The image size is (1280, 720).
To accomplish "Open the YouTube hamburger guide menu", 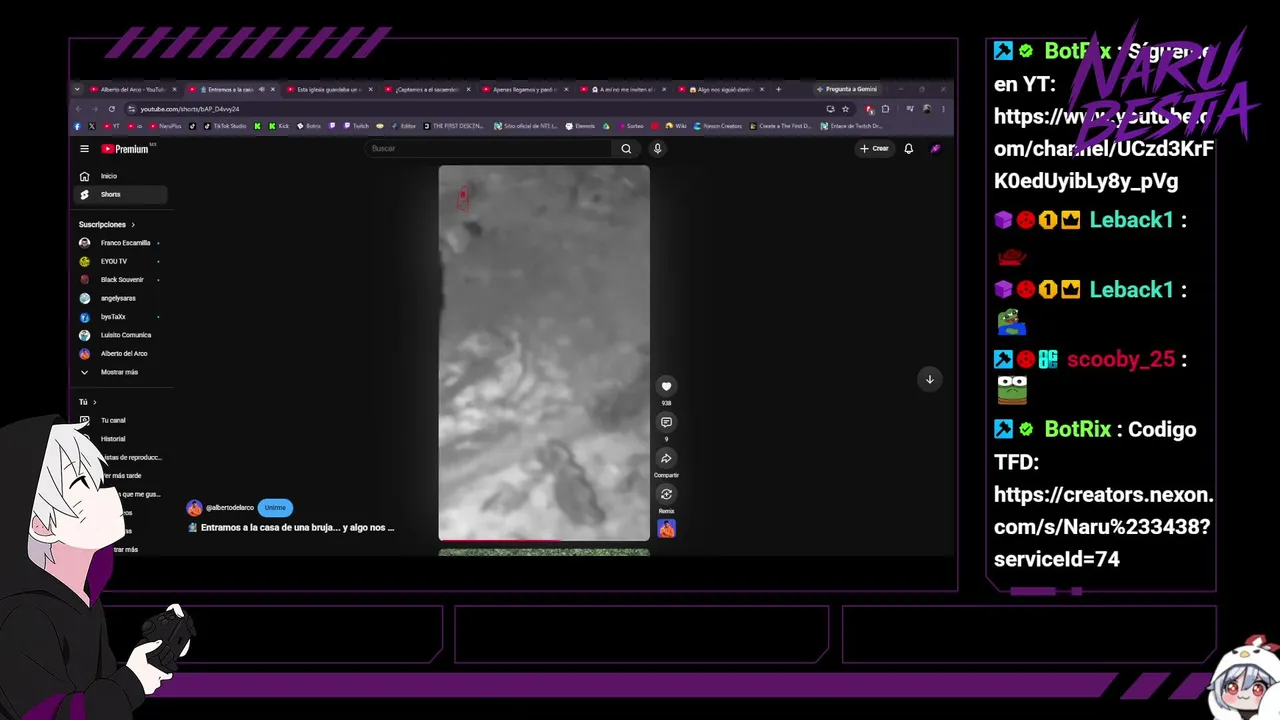I will (85, 149).
